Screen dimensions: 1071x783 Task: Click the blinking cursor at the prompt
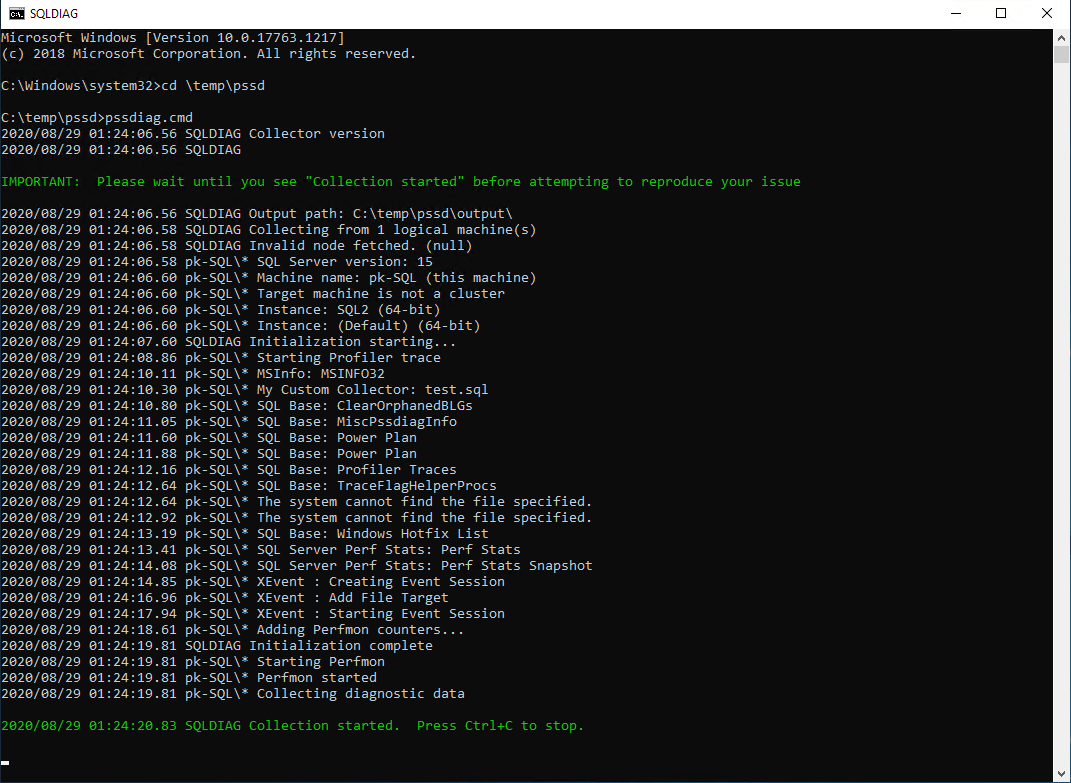coord(5,764)
